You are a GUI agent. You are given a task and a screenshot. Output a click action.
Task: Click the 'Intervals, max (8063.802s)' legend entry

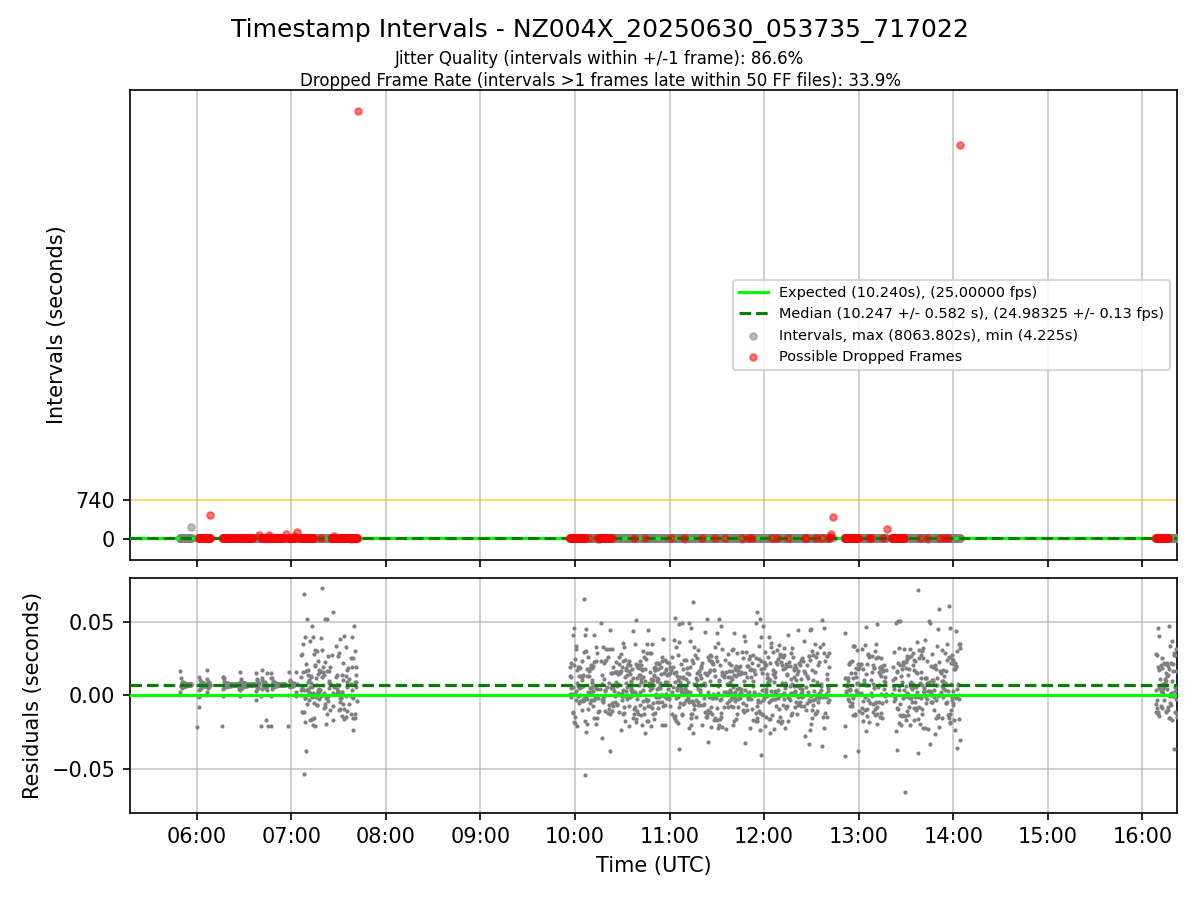(928, 335)
